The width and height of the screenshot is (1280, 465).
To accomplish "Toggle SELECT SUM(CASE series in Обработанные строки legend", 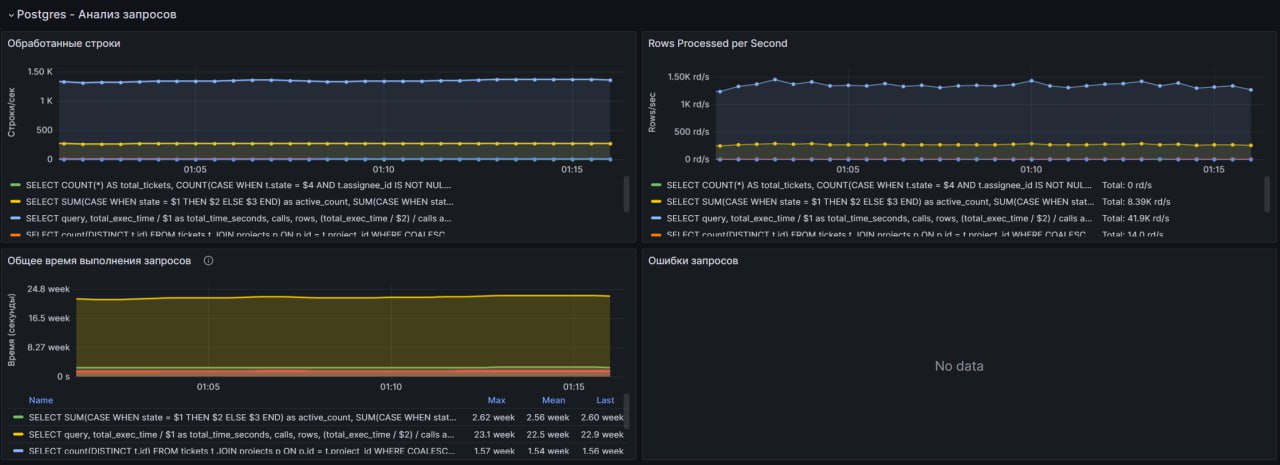I will (x=239, y=201).
